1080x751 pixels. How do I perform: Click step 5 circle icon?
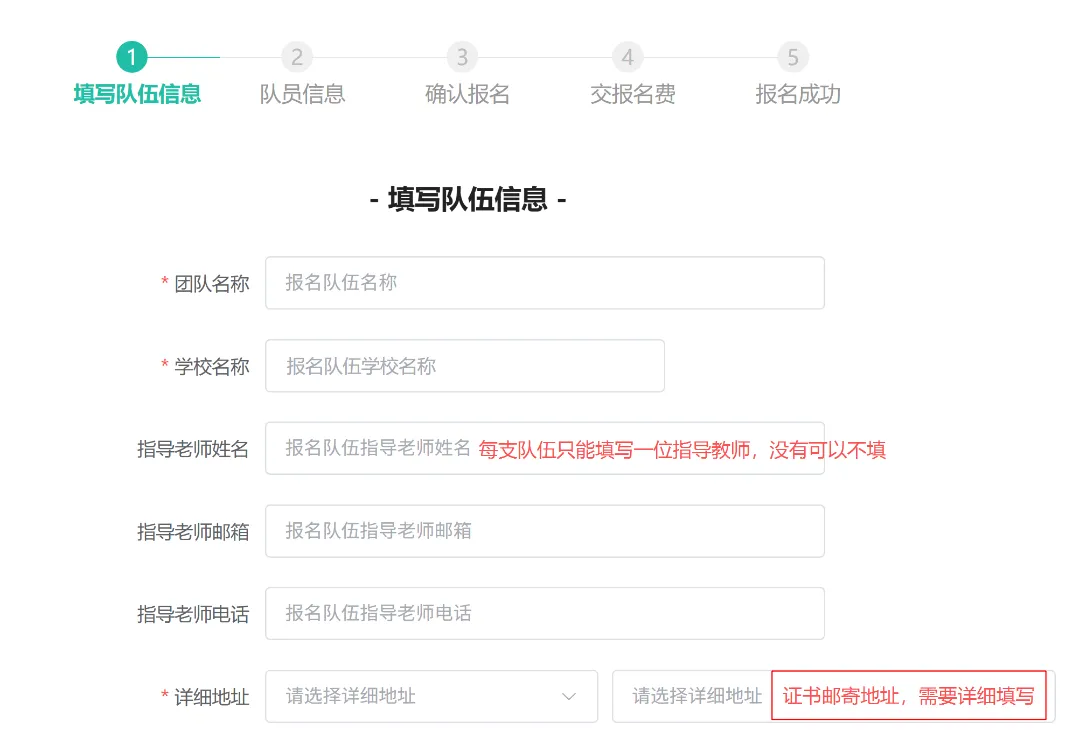click(x=793, y=57)
